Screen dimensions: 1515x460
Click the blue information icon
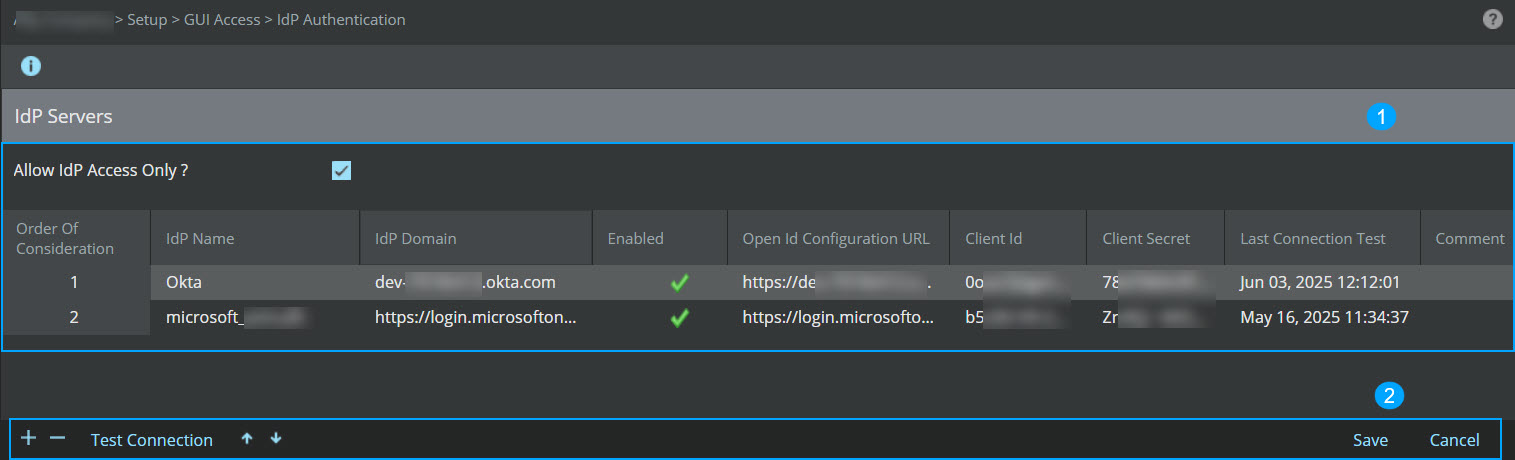[31, 67]
